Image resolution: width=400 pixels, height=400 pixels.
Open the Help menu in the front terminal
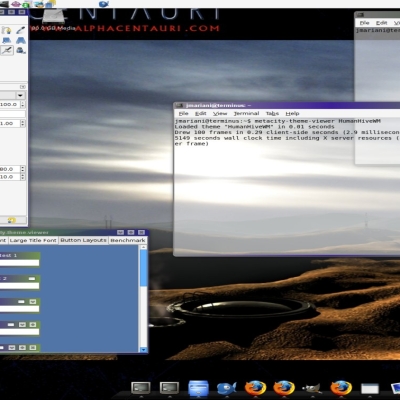click(x=292, y=113)
